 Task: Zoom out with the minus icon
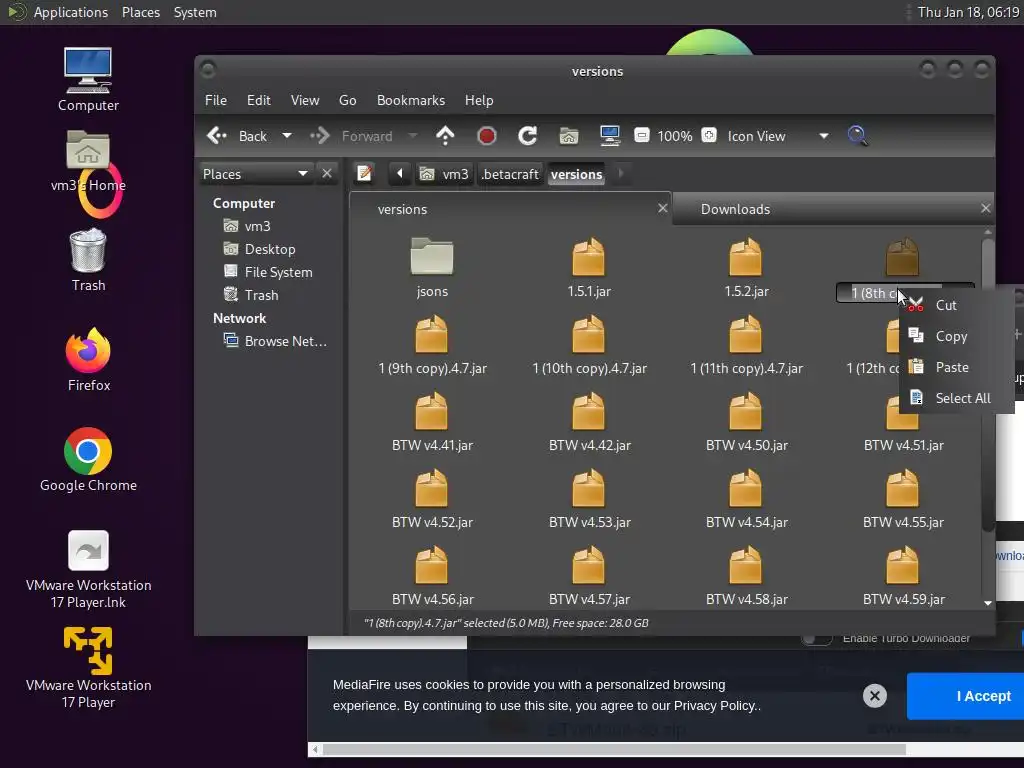point(642,136)
